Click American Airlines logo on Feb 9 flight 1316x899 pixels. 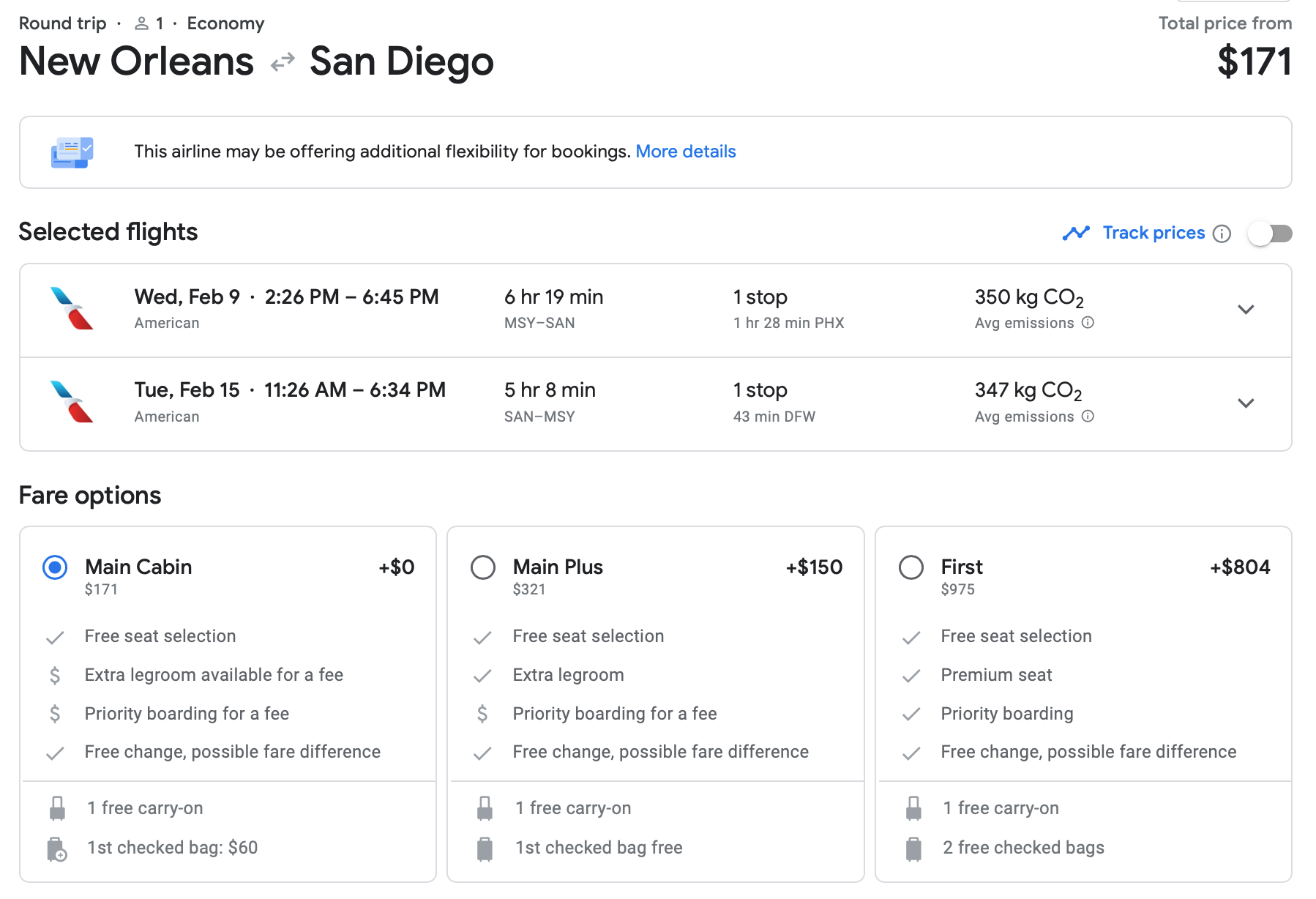coord(72,308)
